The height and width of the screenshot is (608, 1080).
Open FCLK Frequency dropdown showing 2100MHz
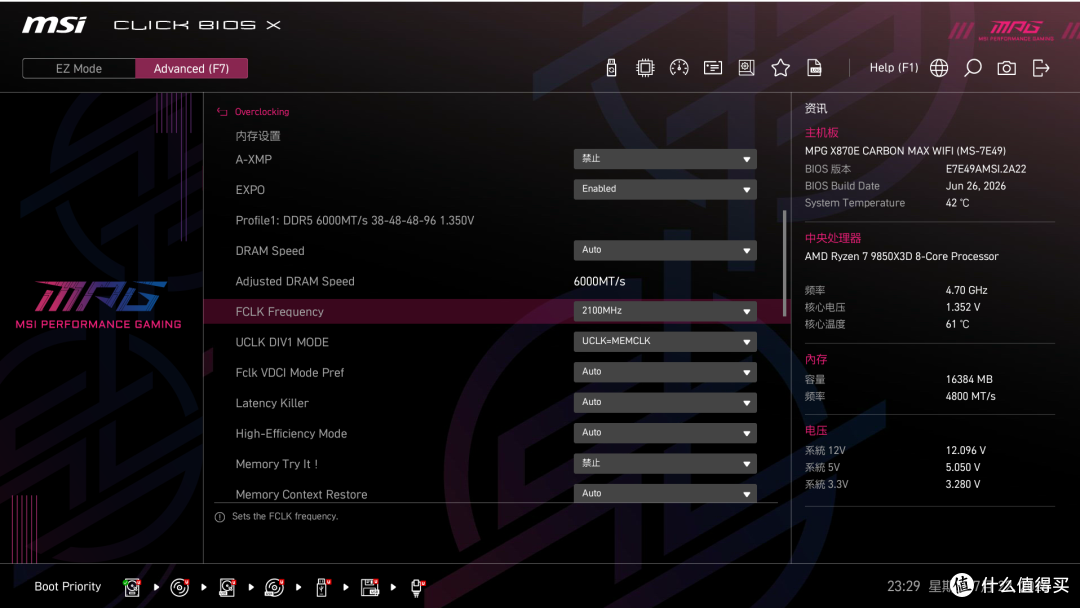tap(665, 311)
